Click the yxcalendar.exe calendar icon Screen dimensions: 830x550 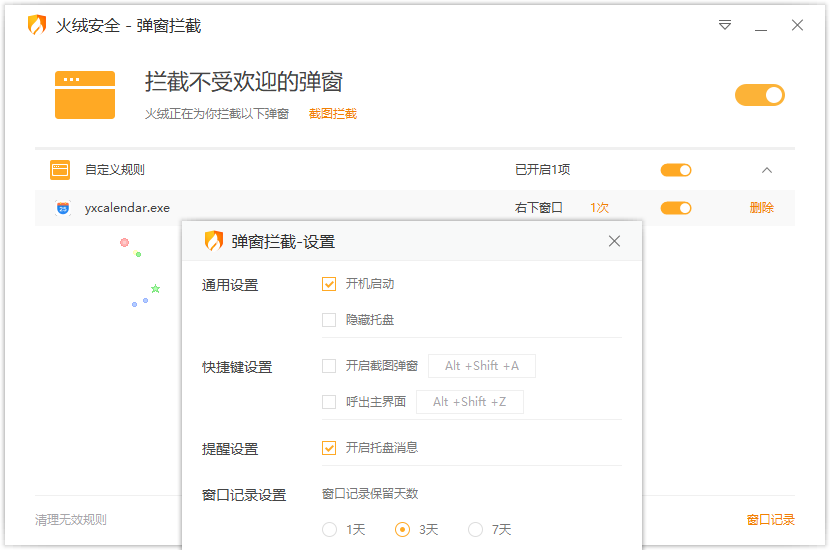[63, 208]
